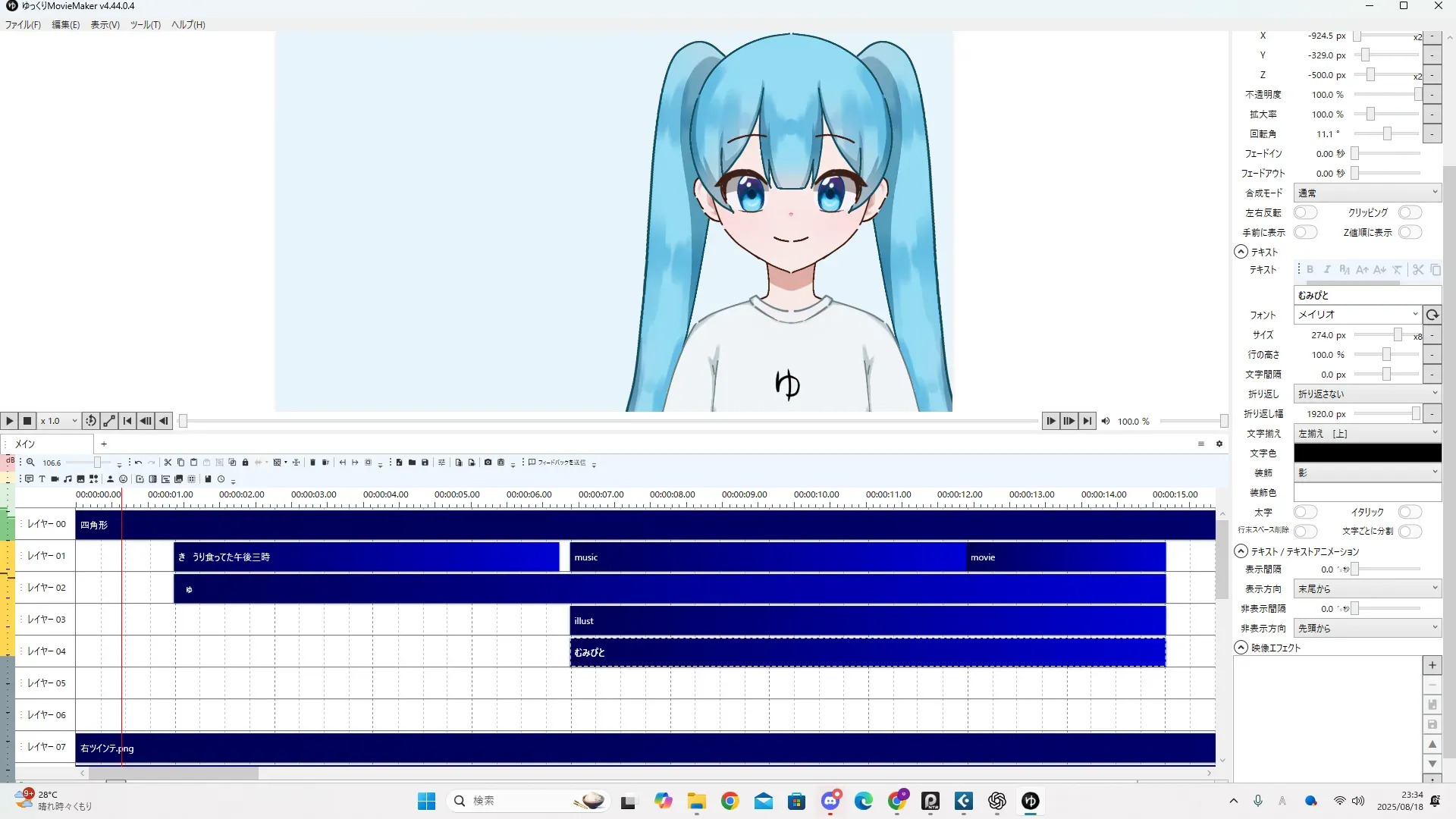Screen dimensions: 1456x819
Task: Open the フォント メイリオ dropdown
Action: 1357,315
